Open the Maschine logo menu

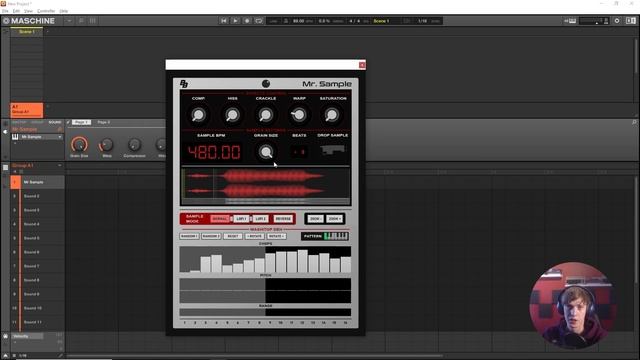point(29,21)
